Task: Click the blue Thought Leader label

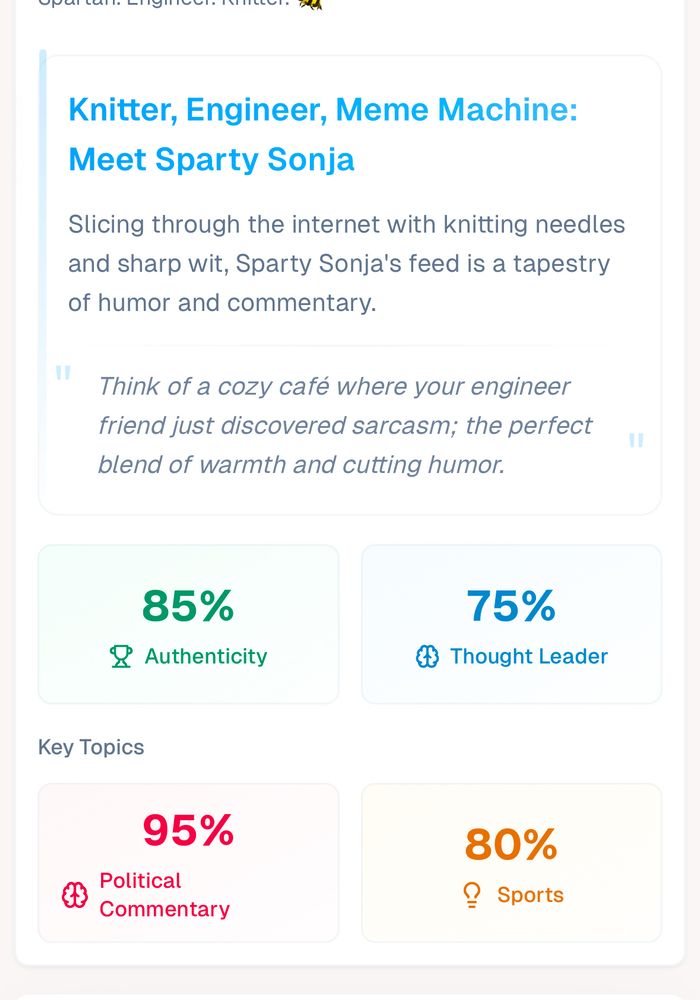Action: pos(528,657)
